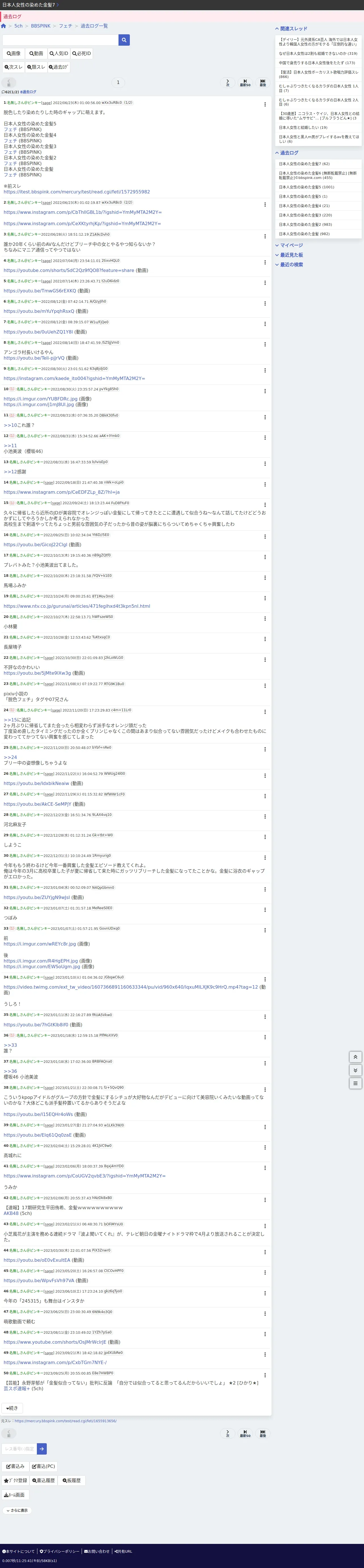
Task: Open 過去ログ一覧 breadcrumb link
Action: tap(94, 26)
